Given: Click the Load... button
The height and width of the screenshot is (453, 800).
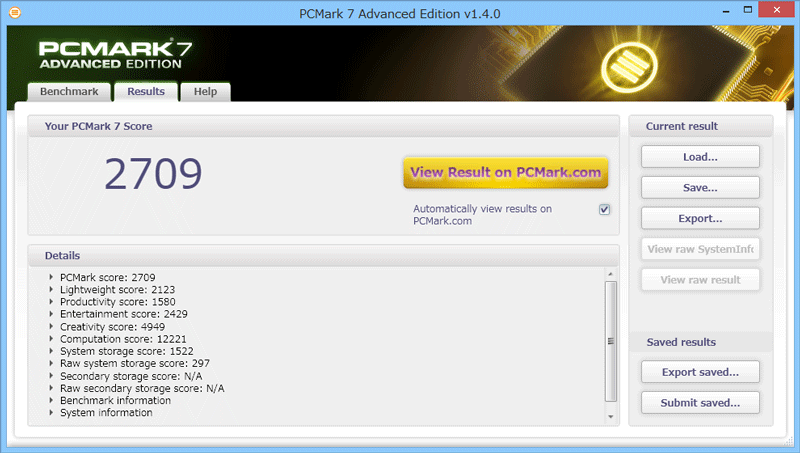Looking at the screenshot, I should tap(700, 157).
